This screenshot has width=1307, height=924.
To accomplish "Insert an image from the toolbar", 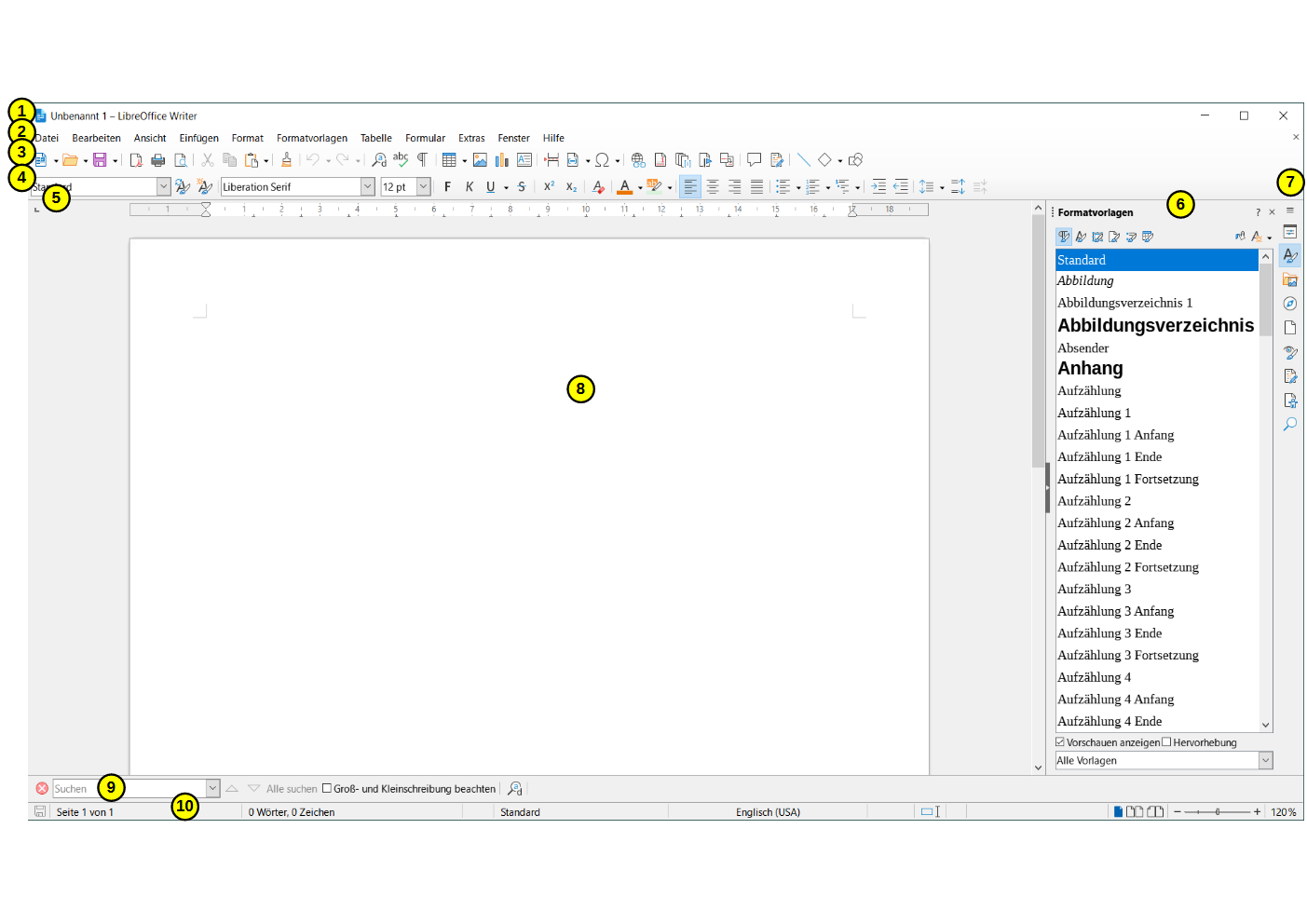I will pos(480,160).
